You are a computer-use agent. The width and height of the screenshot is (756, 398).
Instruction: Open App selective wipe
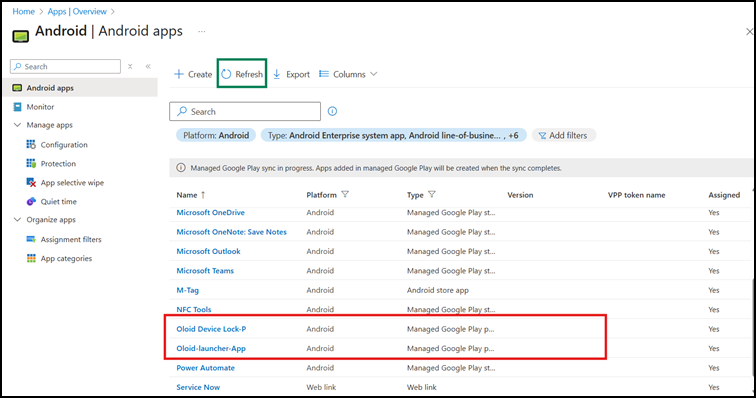(x=72, y=182)
